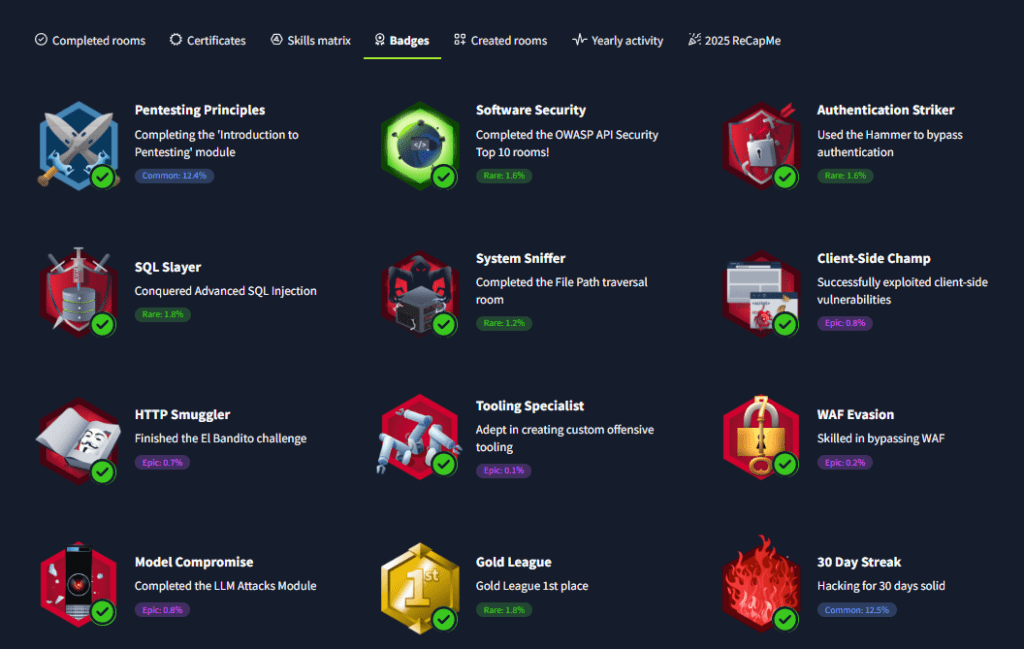Open the Client-Side Champ browser window badge
The height and width of the screenshot is (649, 1024).
tap(761, 293)
